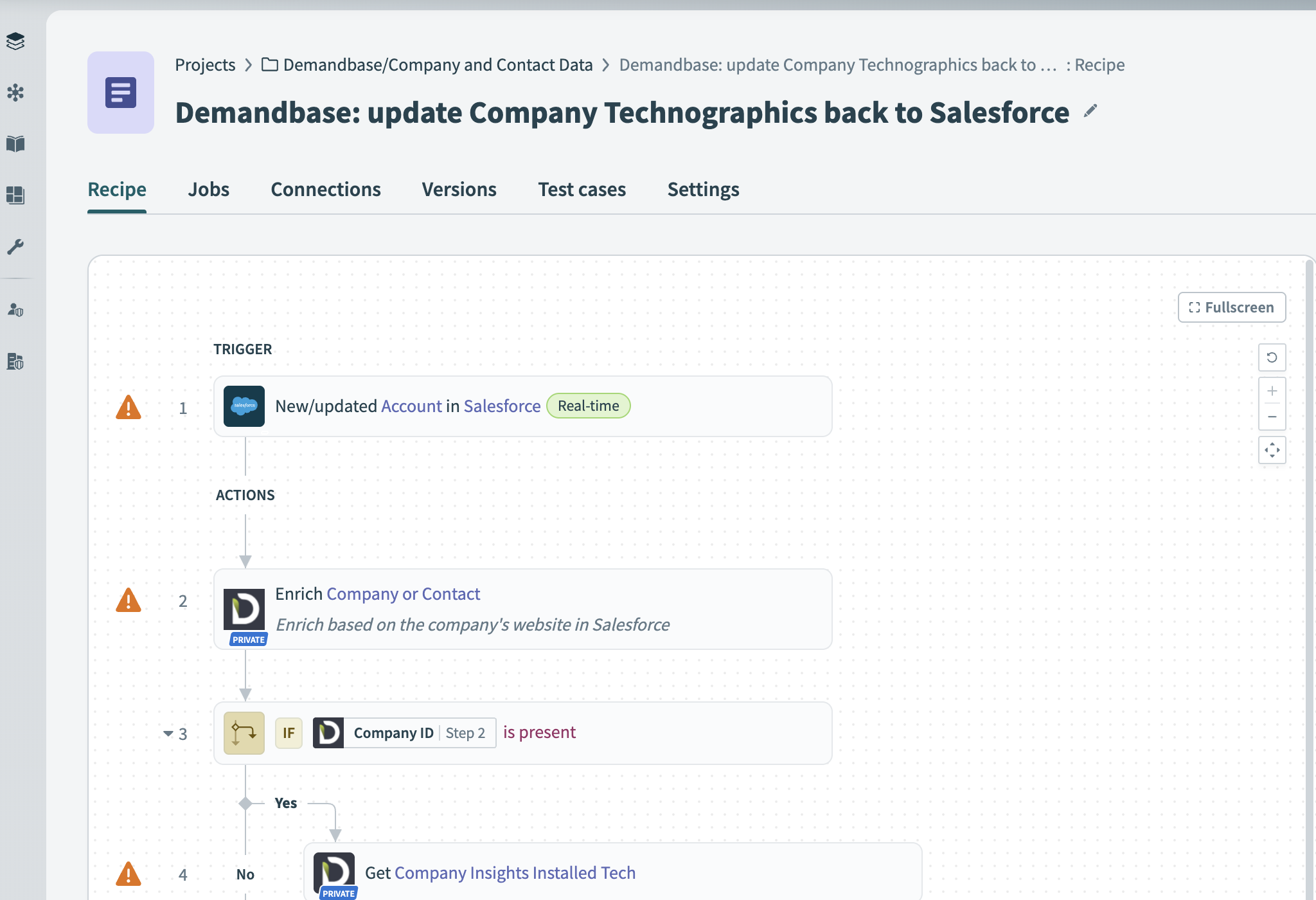Screen dimensions: 1316x900
Task: Click the canvas reset rotate icon
Action: (x=1272, y=357)
